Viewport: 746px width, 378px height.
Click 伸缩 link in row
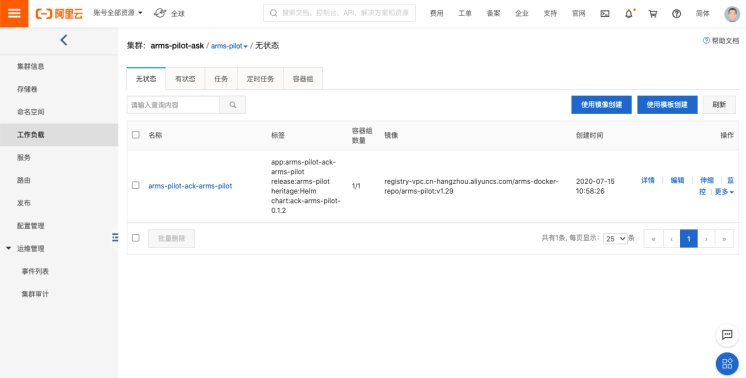pos(707,180)
